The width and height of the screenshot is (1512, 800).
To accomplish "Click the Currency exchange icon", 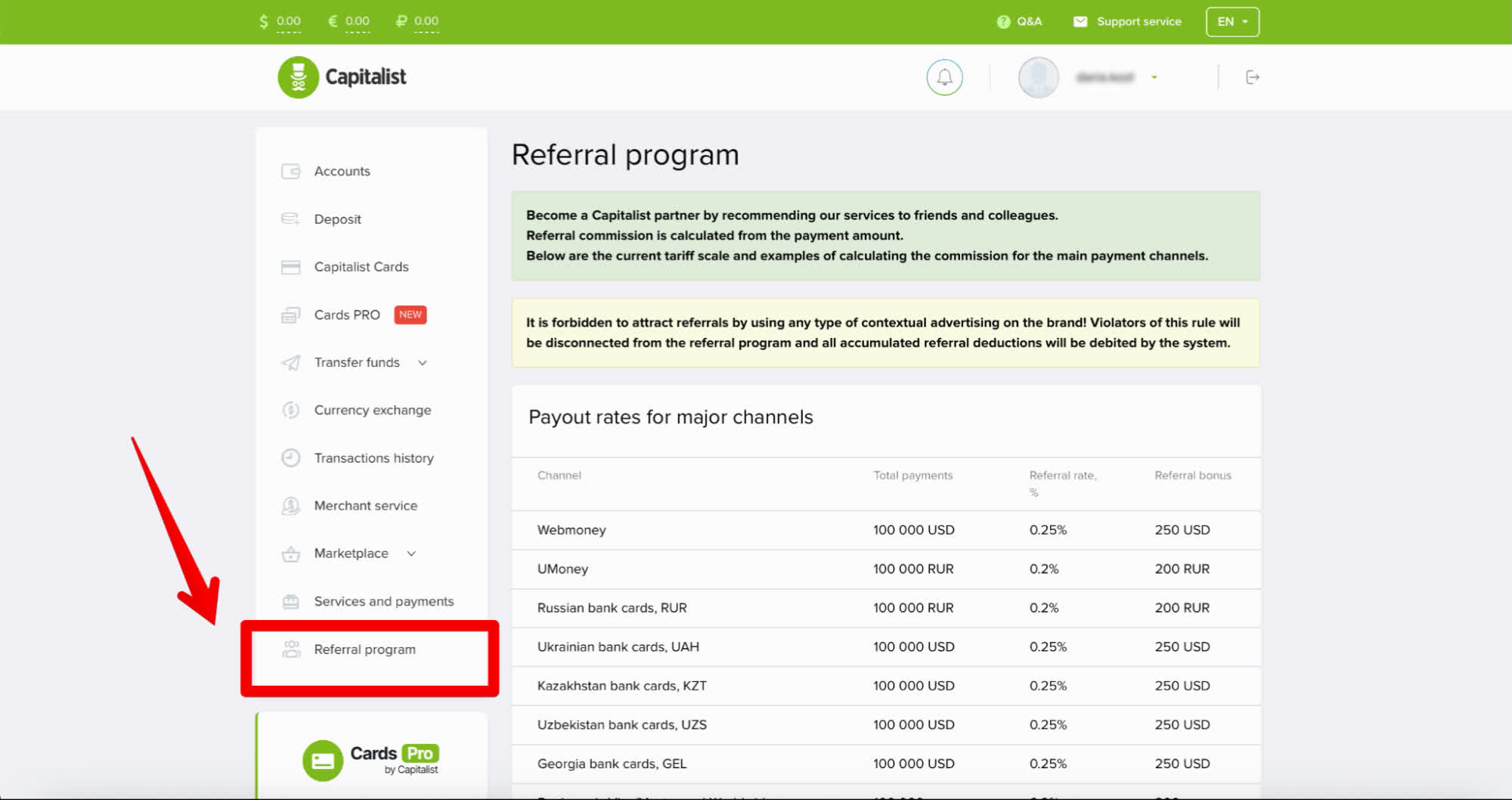I will [291, 410].
